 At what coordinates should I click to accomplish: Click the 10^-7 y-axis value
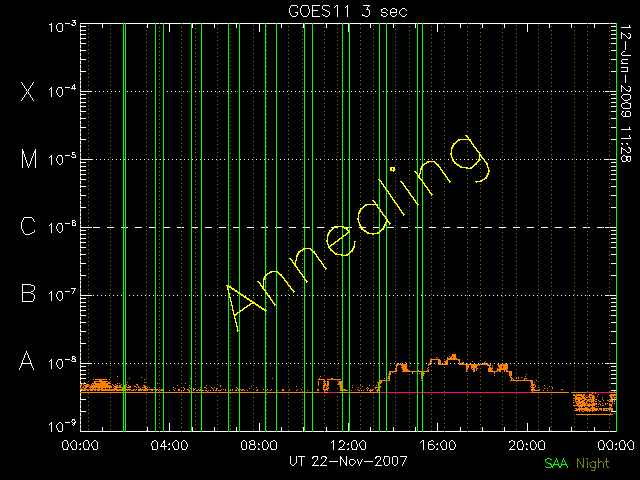click(62, 295)
